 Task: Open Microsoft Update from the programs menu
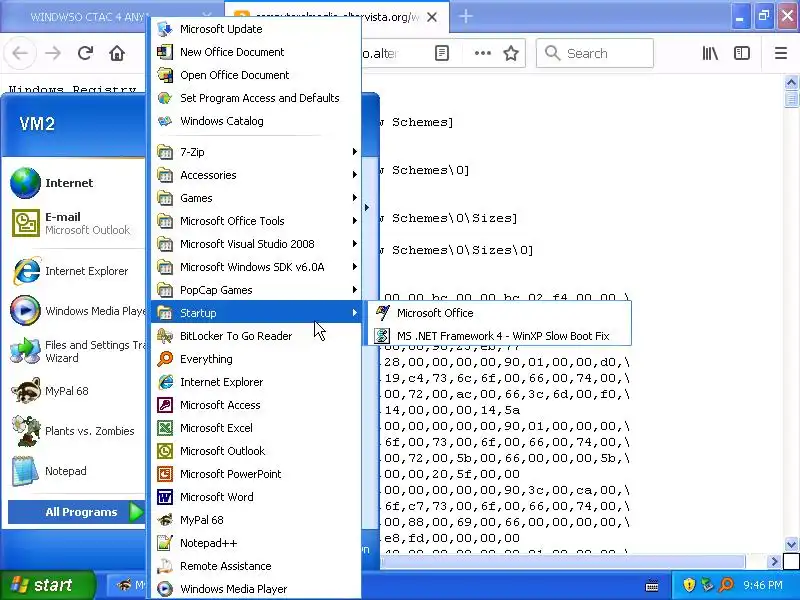pyautogui.click(x=256, y=29)
